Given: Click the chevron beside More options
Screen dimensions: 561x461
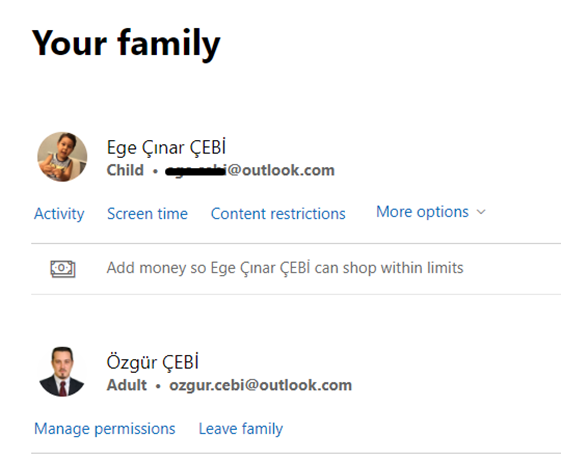Looking at the screenshot, I should tap(481, 212).
